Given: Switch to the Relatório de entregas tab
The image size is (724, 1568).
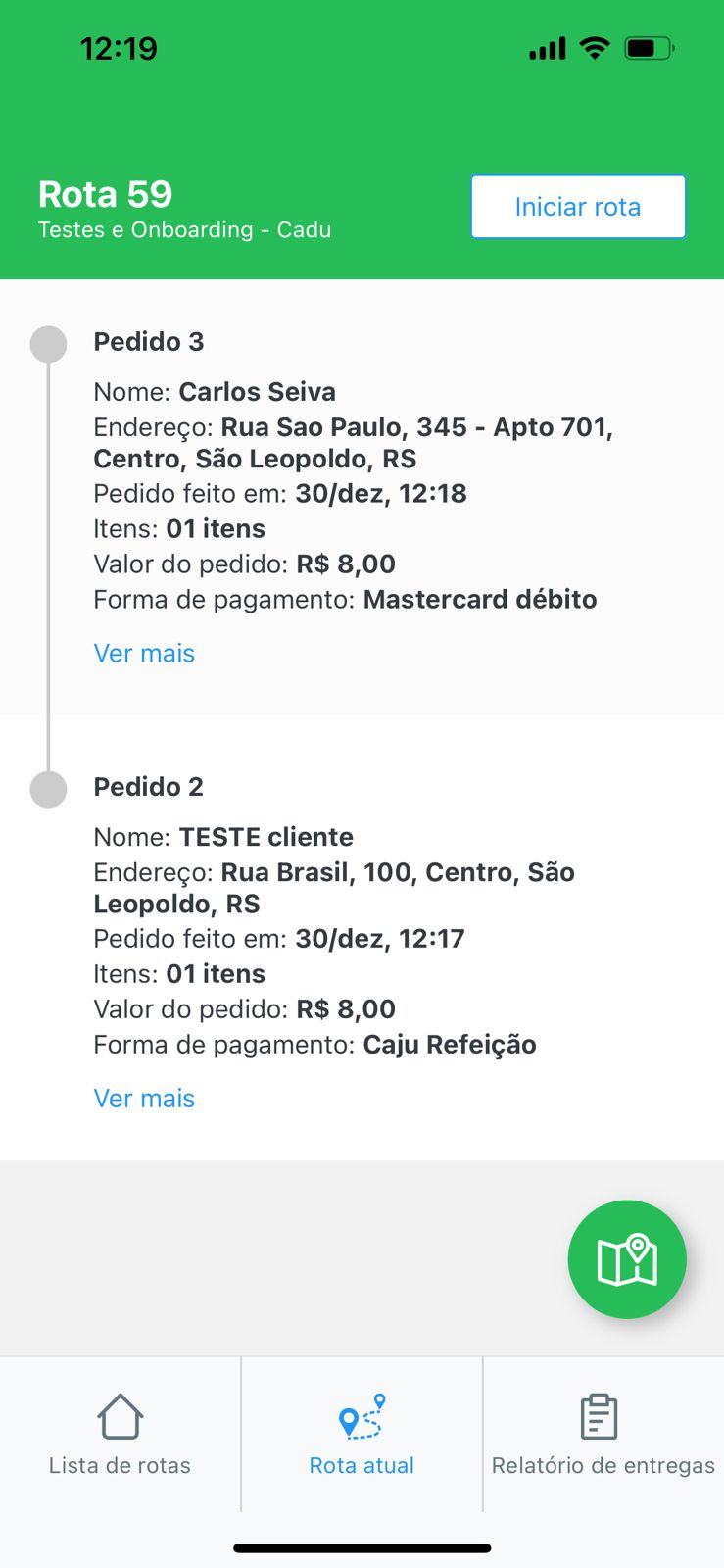Looking at the screenshot, I should 603,1435.
